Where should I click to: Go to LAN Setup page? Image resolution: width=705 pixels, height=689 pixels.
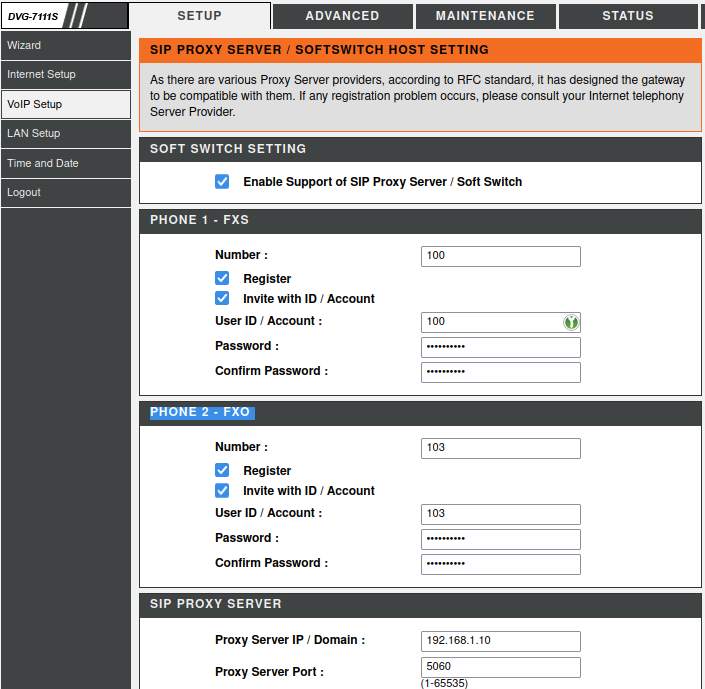pos(65,134)
